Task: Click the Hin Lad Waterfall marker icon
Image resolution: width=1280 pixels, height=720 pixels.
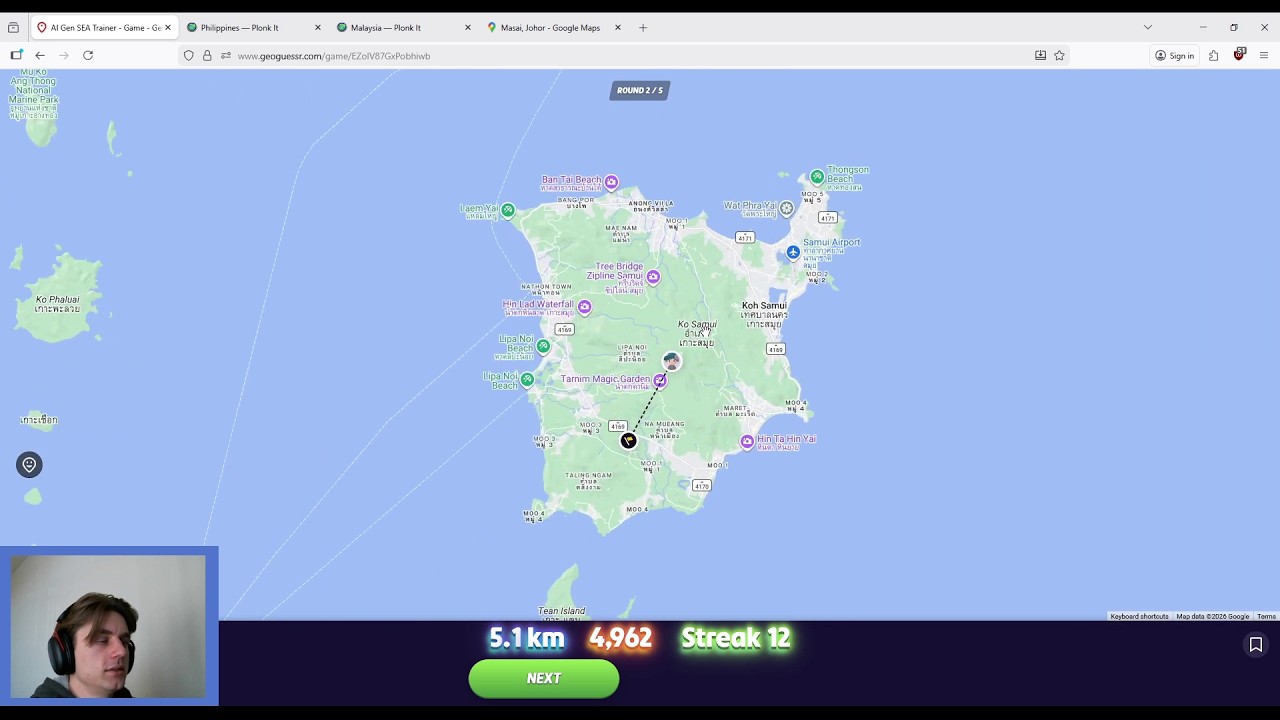Action: tap(584, 307)
